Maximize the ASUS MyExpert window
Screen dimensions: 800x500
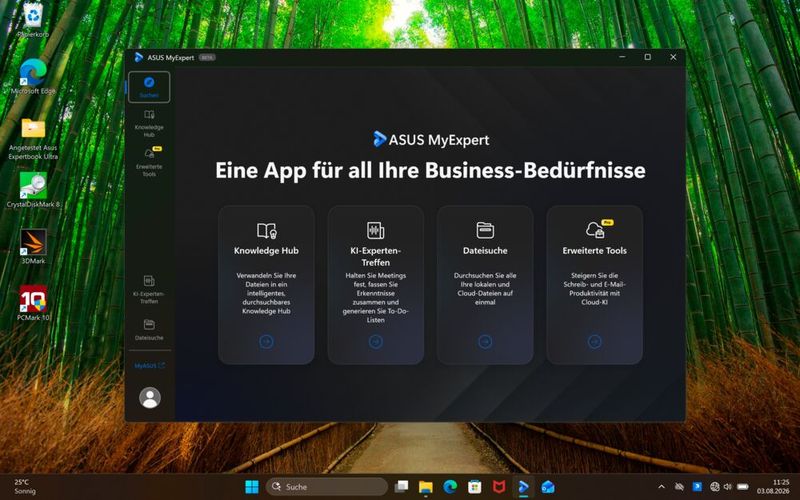click(x=647, y=57)
